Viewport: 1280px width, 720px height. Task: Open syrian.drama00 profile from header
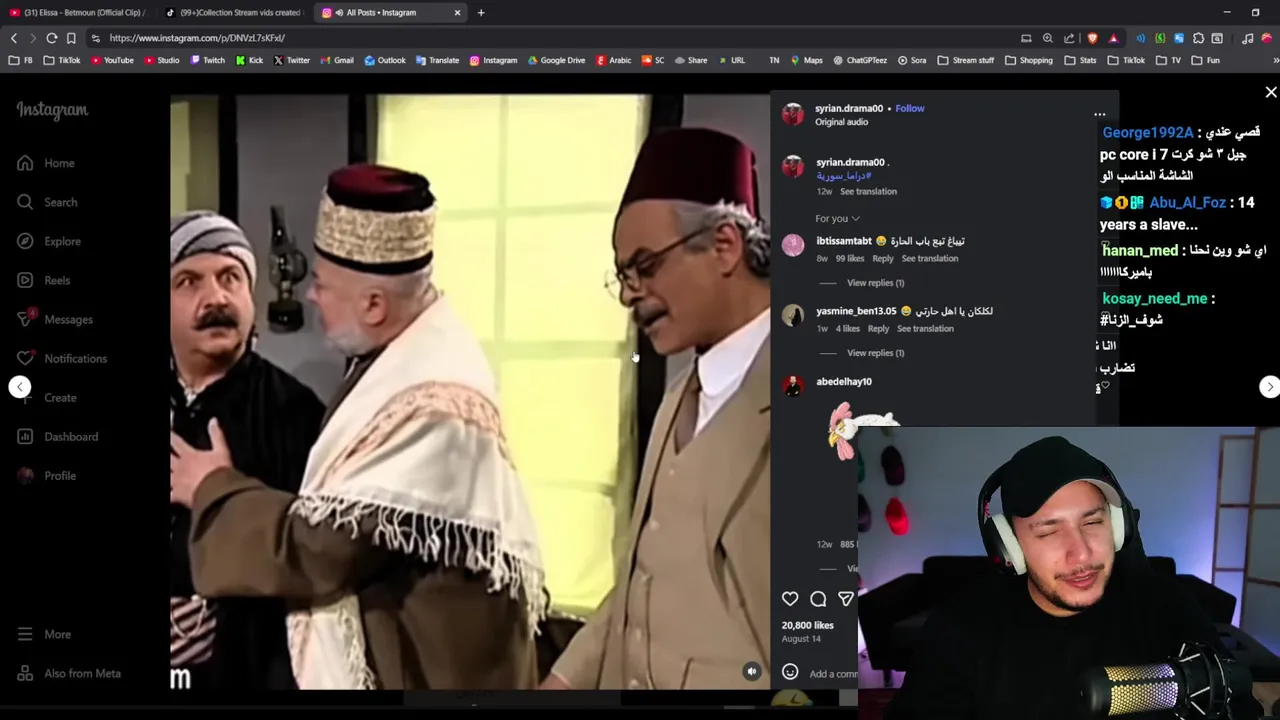pyautogui.click(x=849, y=108)
